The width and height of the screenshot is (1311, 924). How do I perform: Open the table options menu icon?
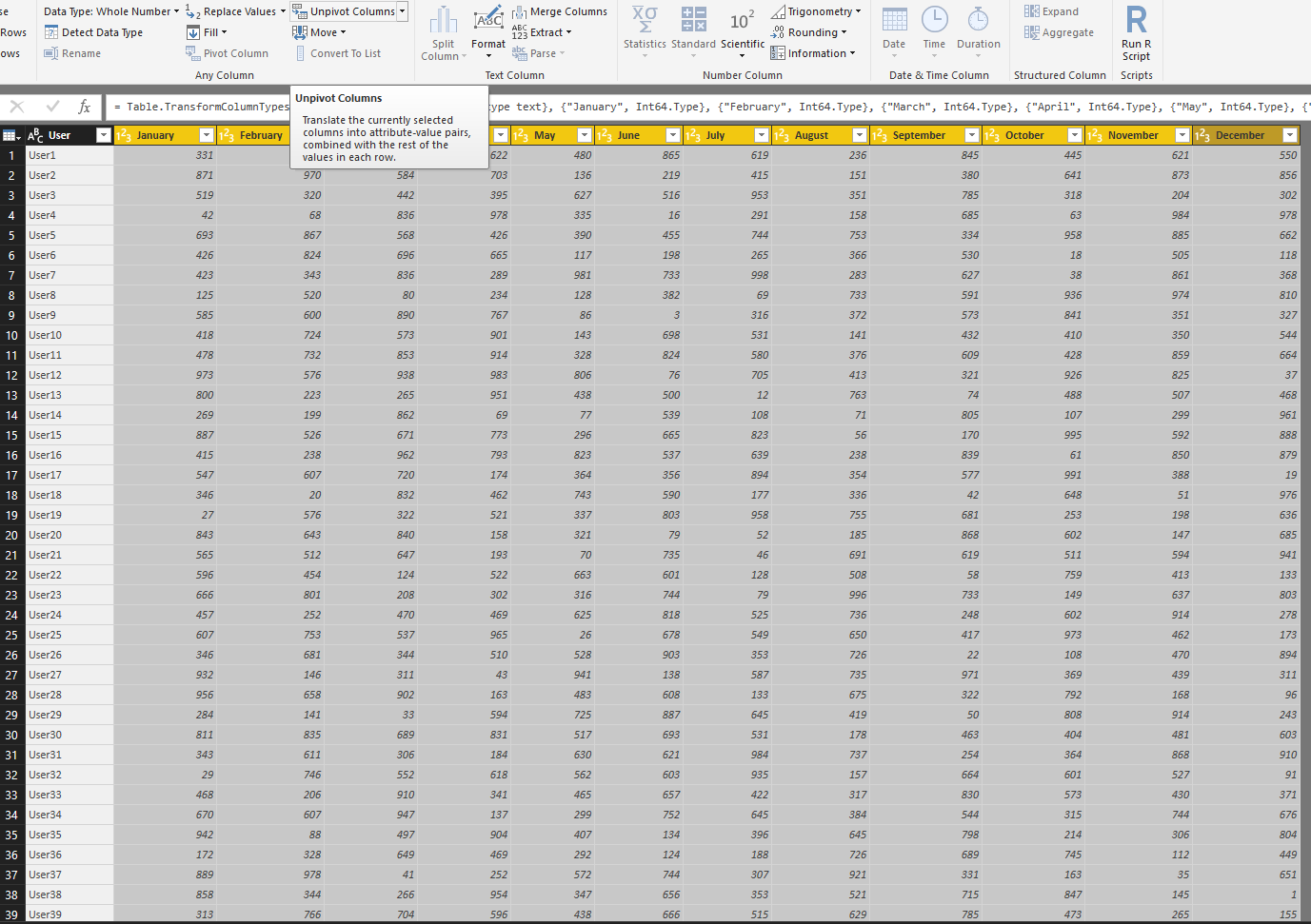point(11,135)
